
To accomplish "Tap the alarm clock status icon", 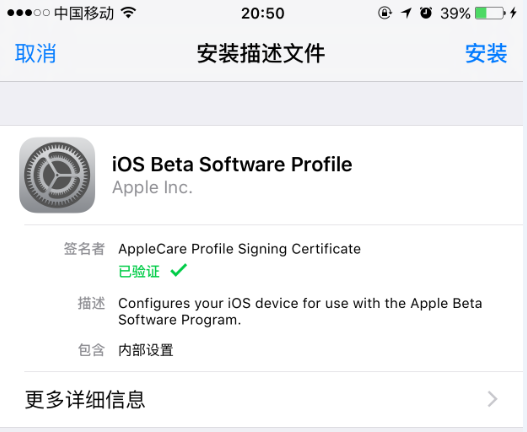I will coord(426,13).
